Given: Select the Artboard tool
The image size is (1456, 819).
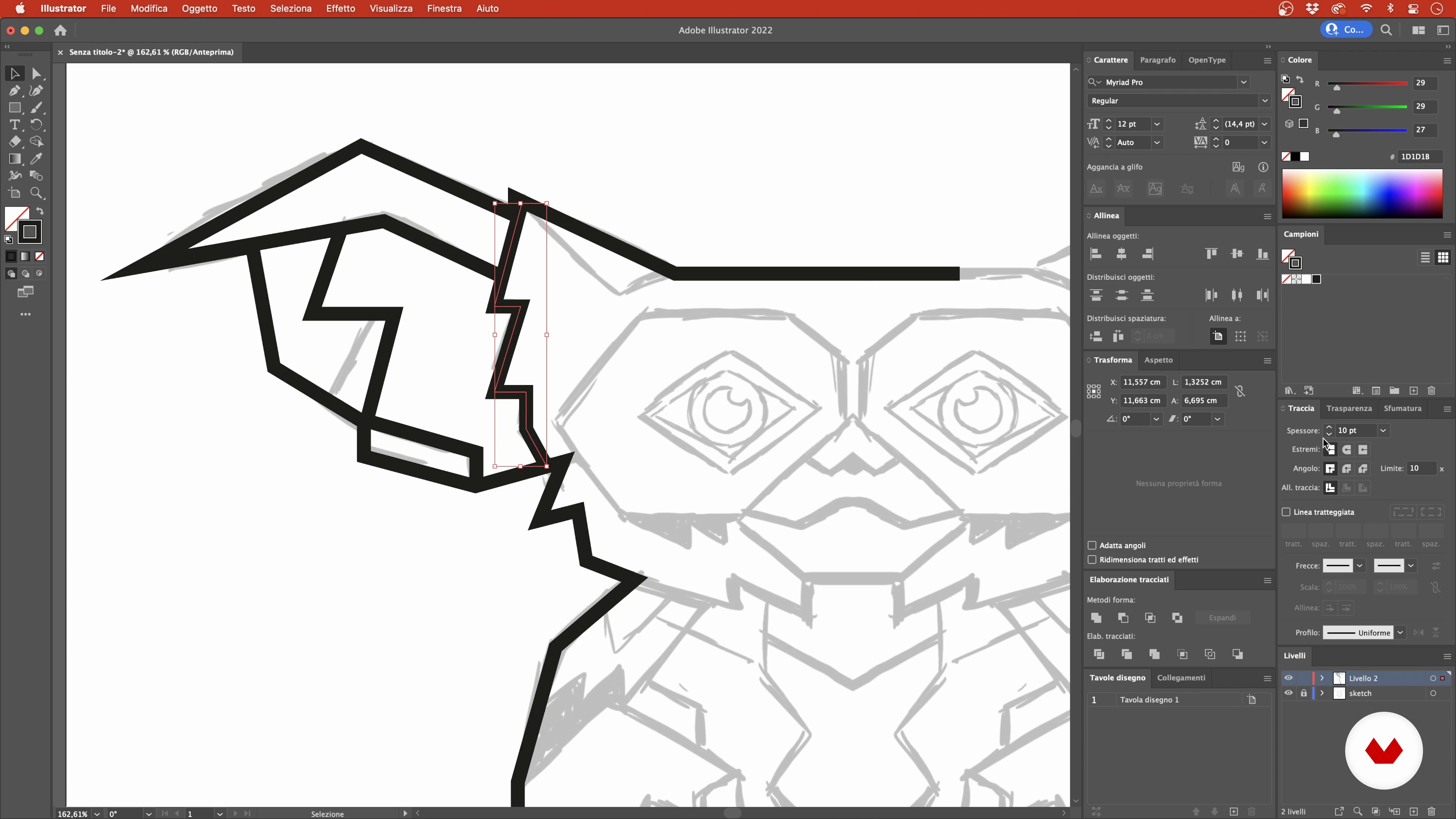Looking at the screenshot, I should tap(15, 193).
